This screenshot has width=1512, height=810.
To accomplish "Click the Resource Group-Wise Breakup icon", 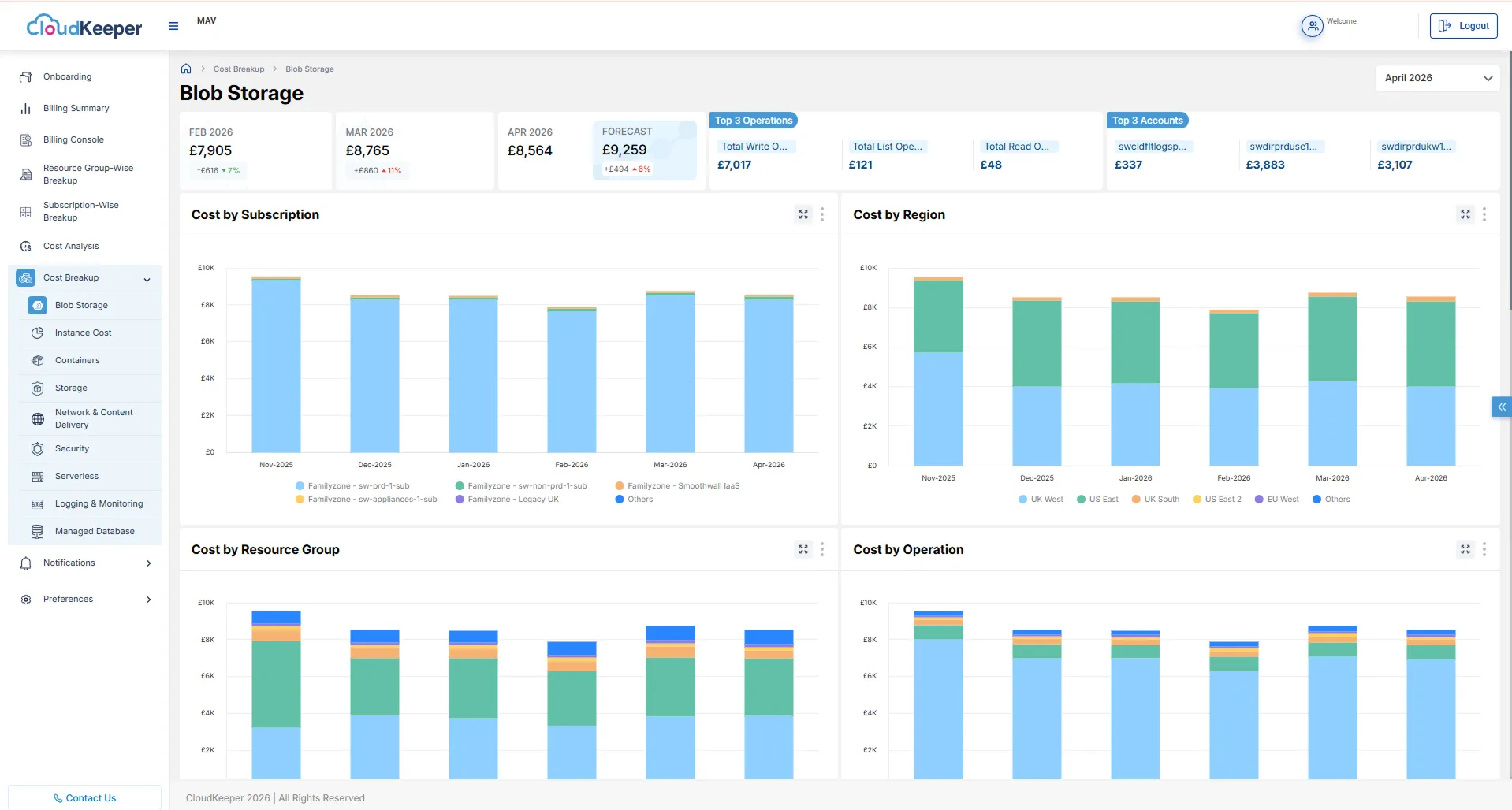I will point(25,175).
